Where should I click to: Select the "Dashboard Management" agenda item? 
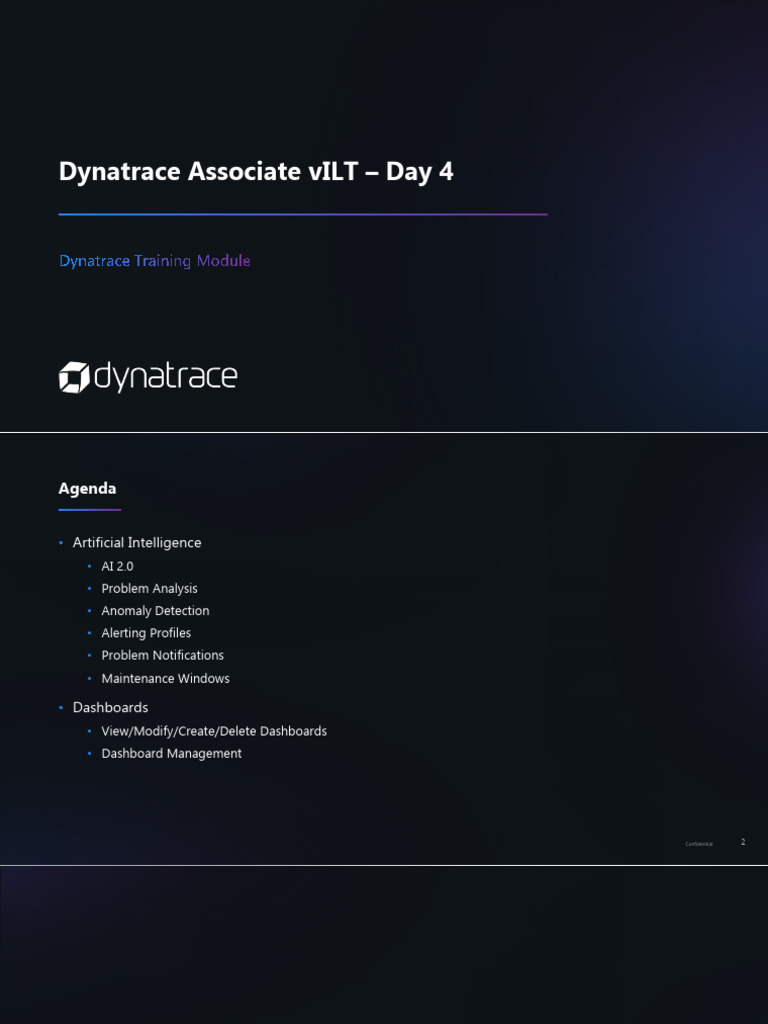(x=172, y=753)
